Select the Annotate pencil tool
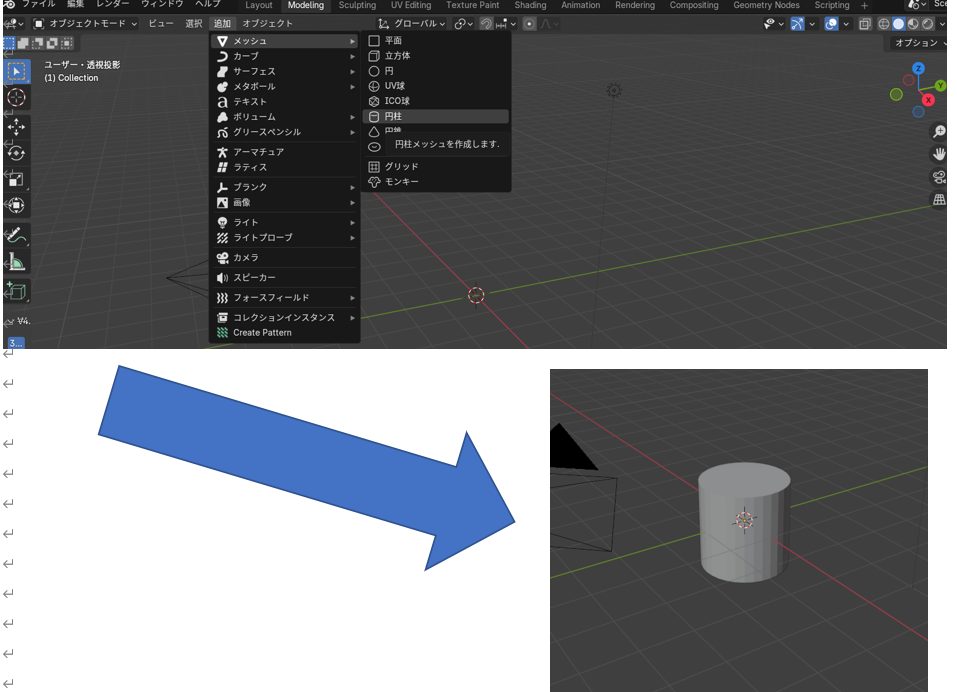 coord(16,236)
